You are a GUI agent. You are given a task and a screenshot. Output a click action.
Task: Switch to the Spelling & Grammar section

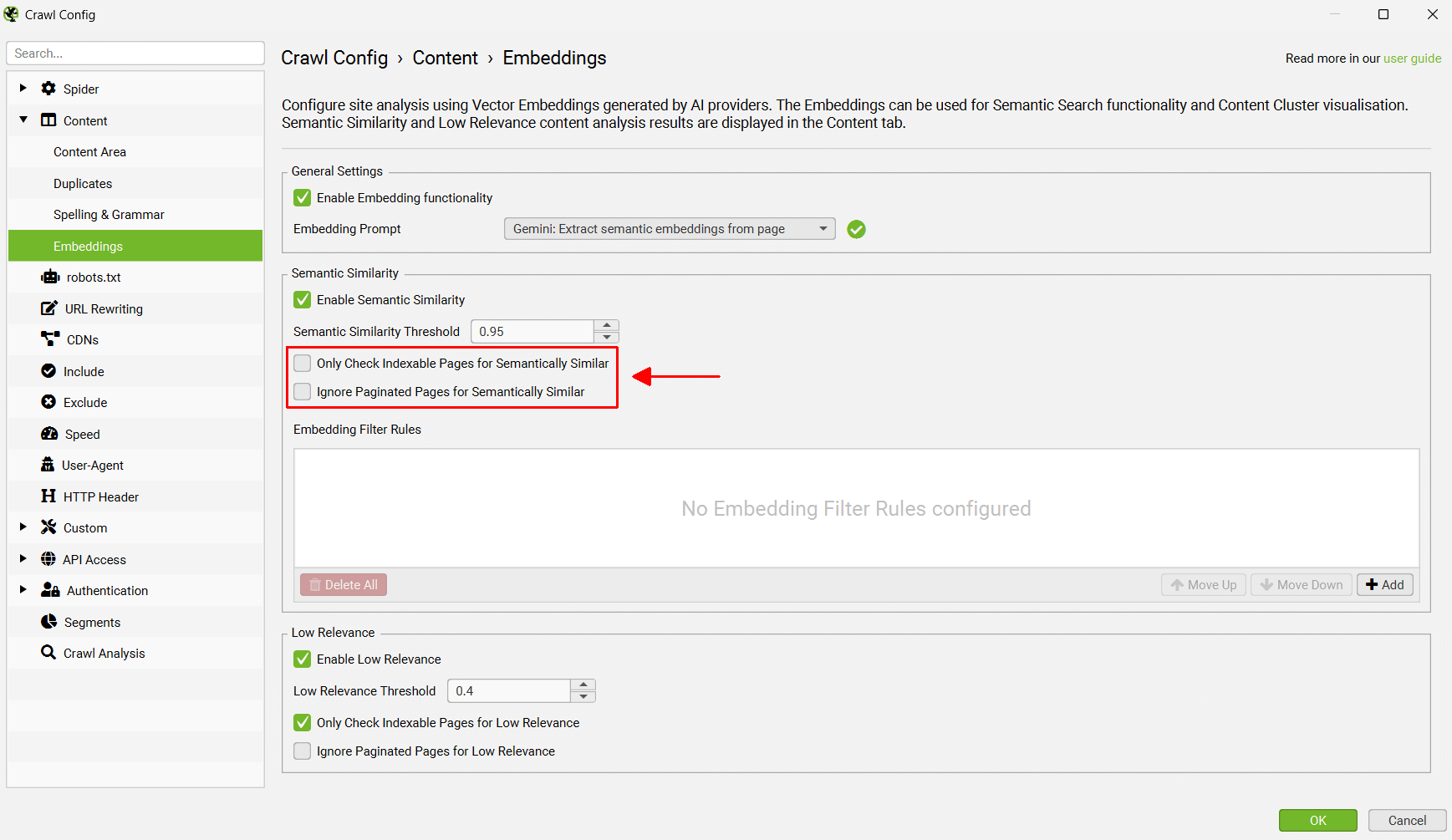109,214
